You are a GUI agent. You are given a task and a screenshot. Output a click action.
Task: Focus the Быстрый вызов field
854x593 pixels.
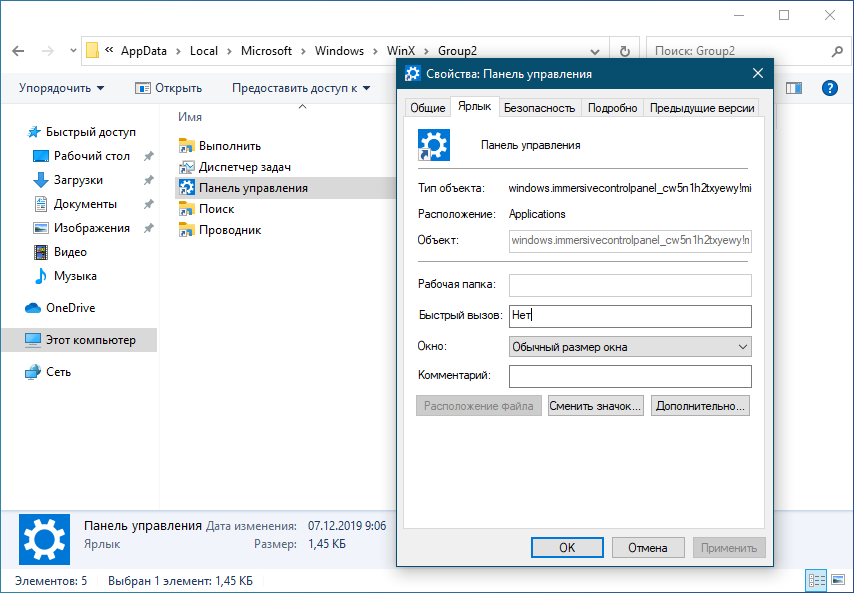pos(630,316)
